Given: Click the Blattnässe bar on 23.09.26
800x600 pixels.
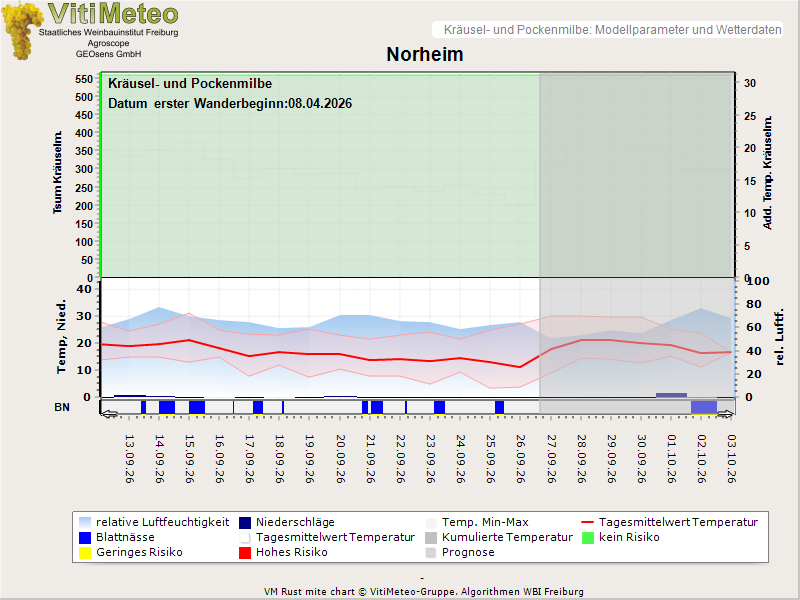Looking at the screenshot, I should pos(439,408).
